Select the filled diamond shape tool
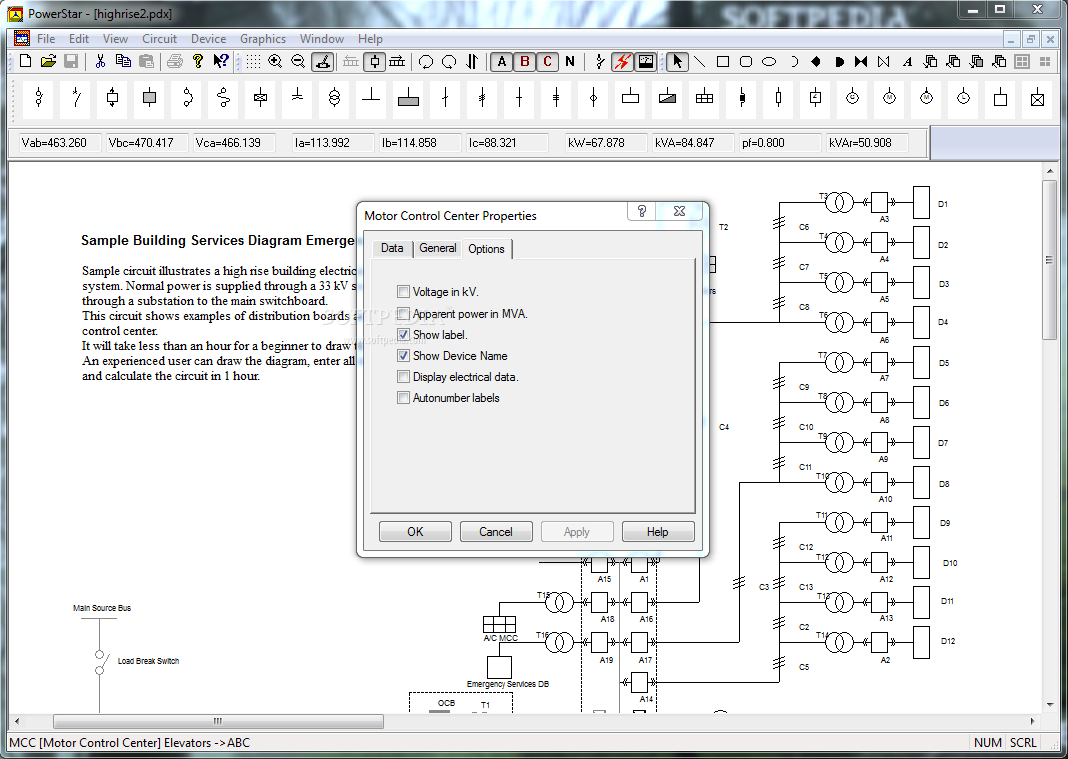1068x759 pixels. click(815, 62)
